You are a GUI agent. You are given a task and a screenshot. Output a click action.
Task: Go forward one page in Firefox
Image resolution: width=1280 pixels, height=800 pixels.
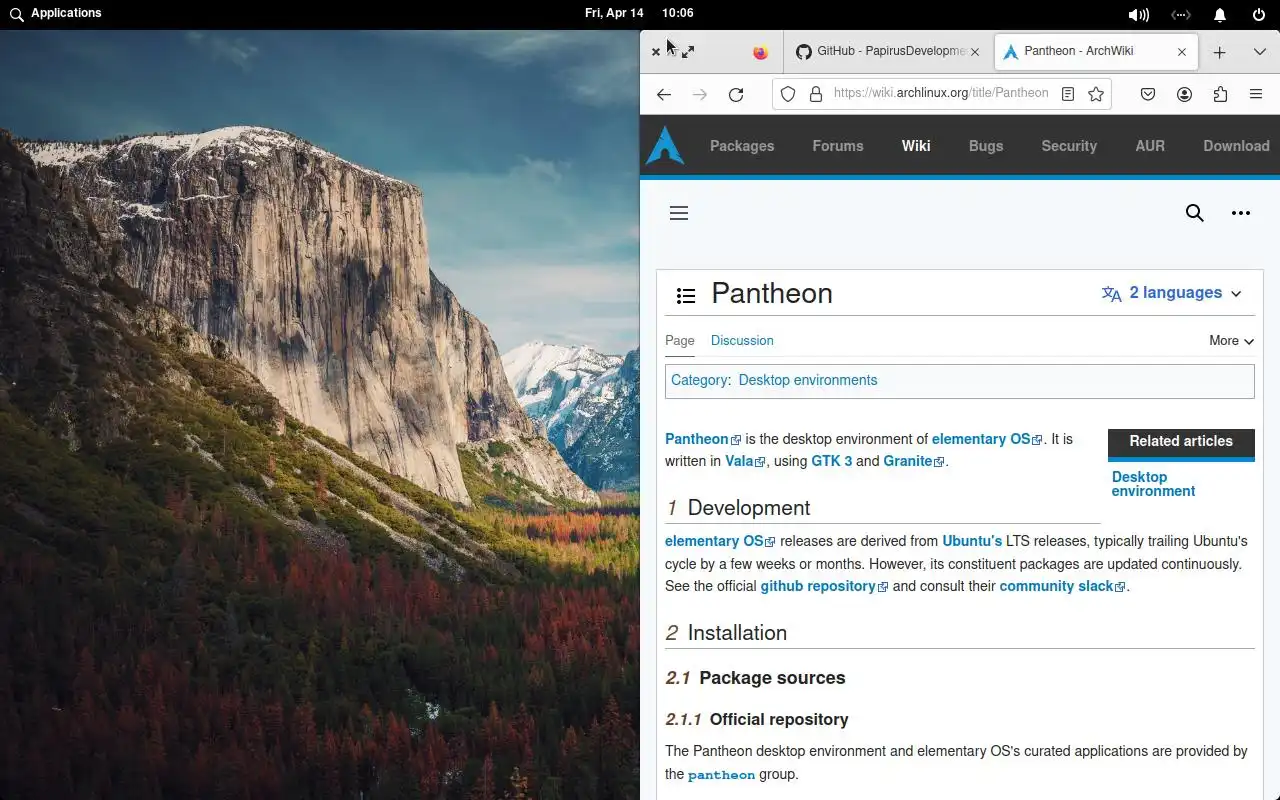tap(700, 94)
